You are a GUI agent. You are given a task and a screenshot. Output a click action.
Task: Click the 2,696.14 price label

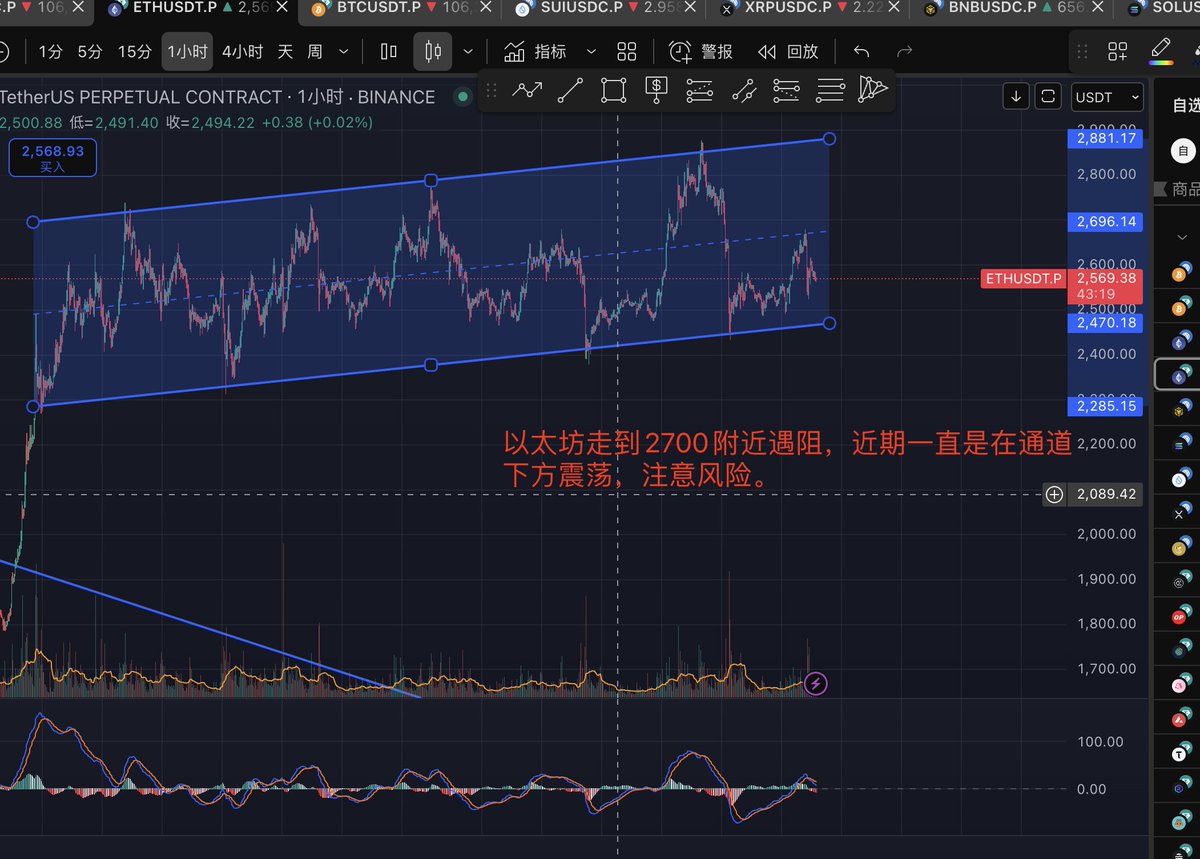(1106, 221)
